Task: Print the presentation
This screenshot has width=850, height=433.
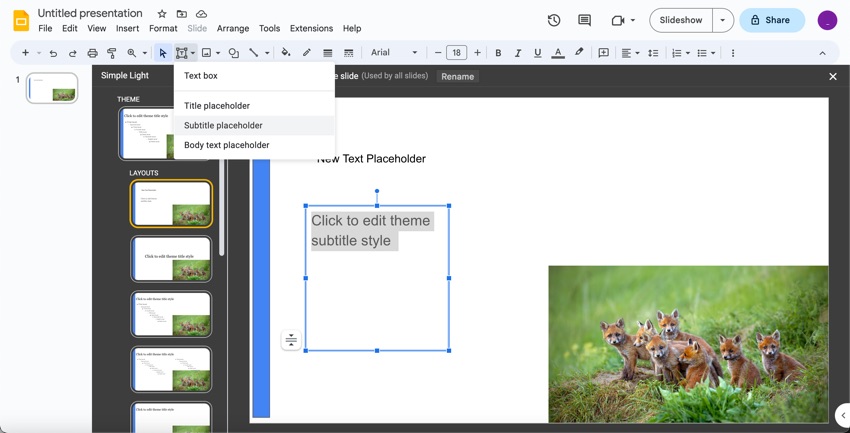Action: [x=92, y=53]
